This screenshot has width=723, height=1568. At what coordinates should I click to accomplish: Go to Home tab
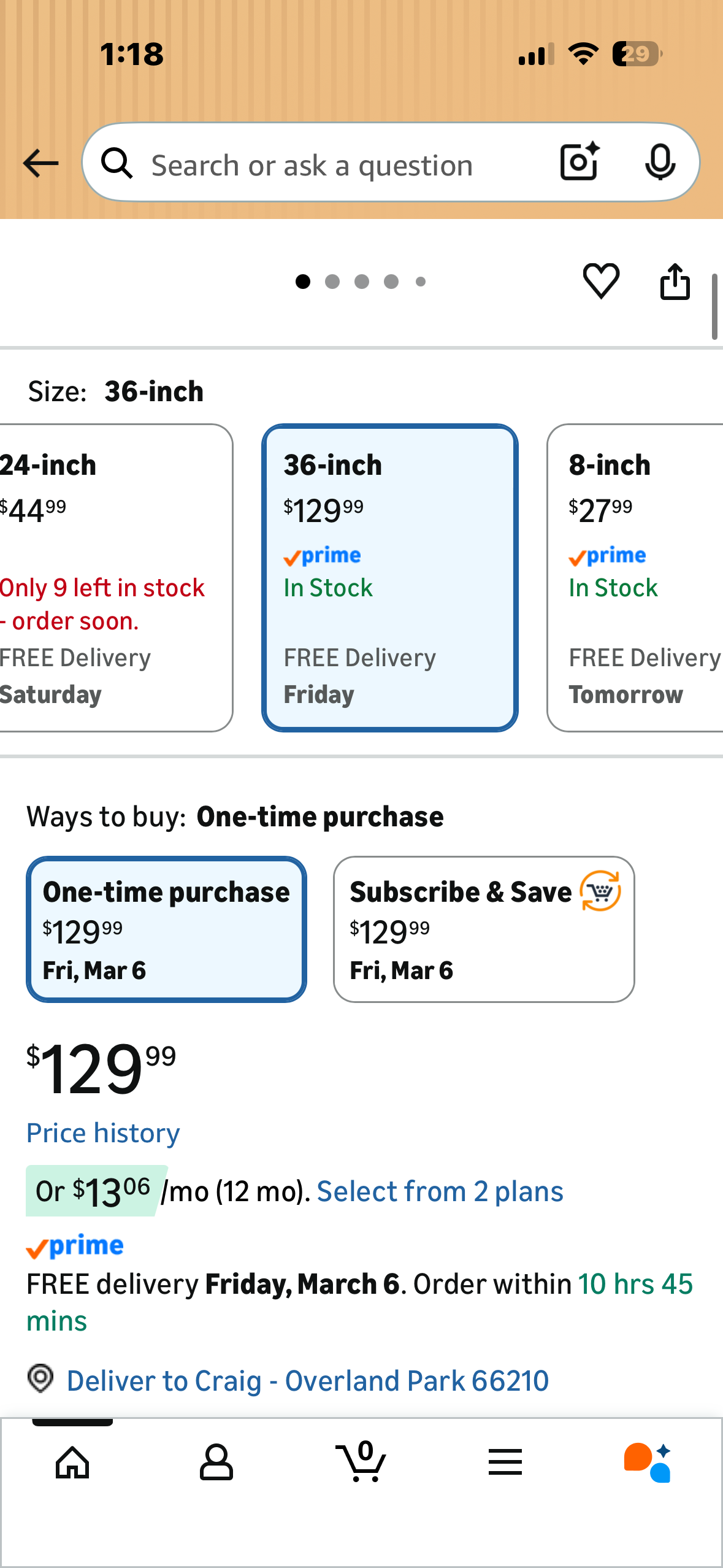coord(72,1462)
